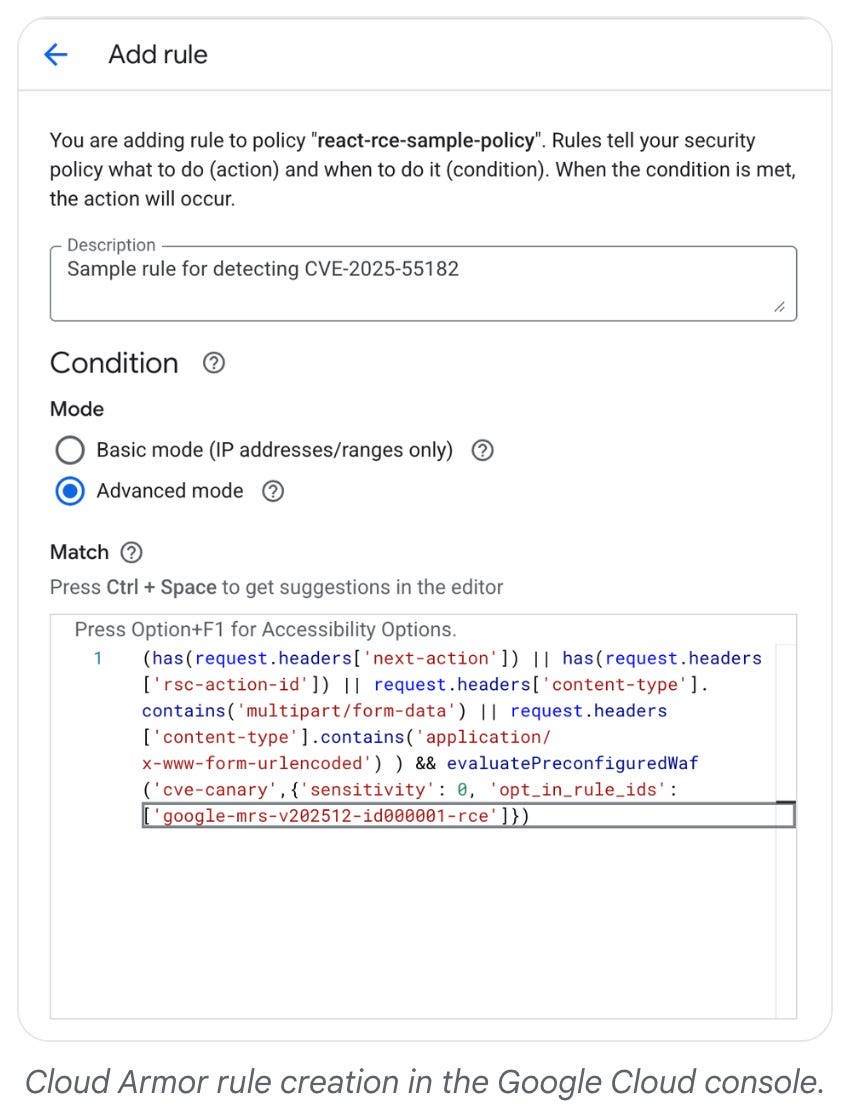Click the Description textarea resize handle
Viewport: 866px width, 1114px height.
pos(779,307)
